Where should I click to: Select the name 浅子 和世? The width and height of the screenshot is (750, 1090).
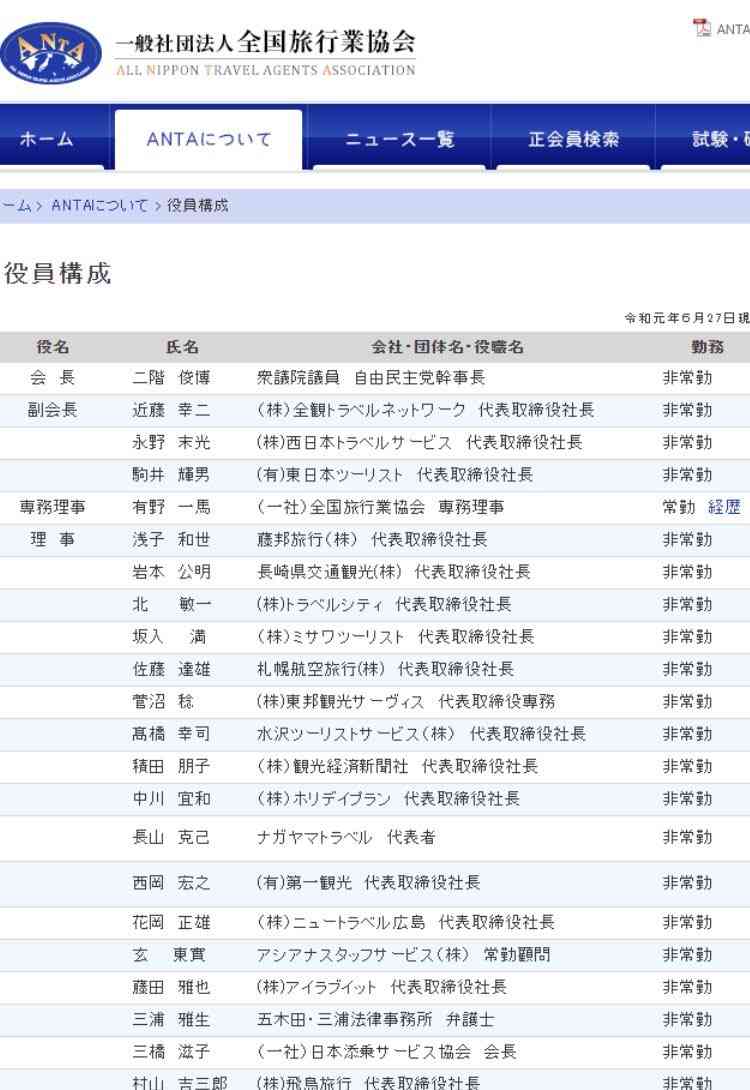[x=171, y=539]
